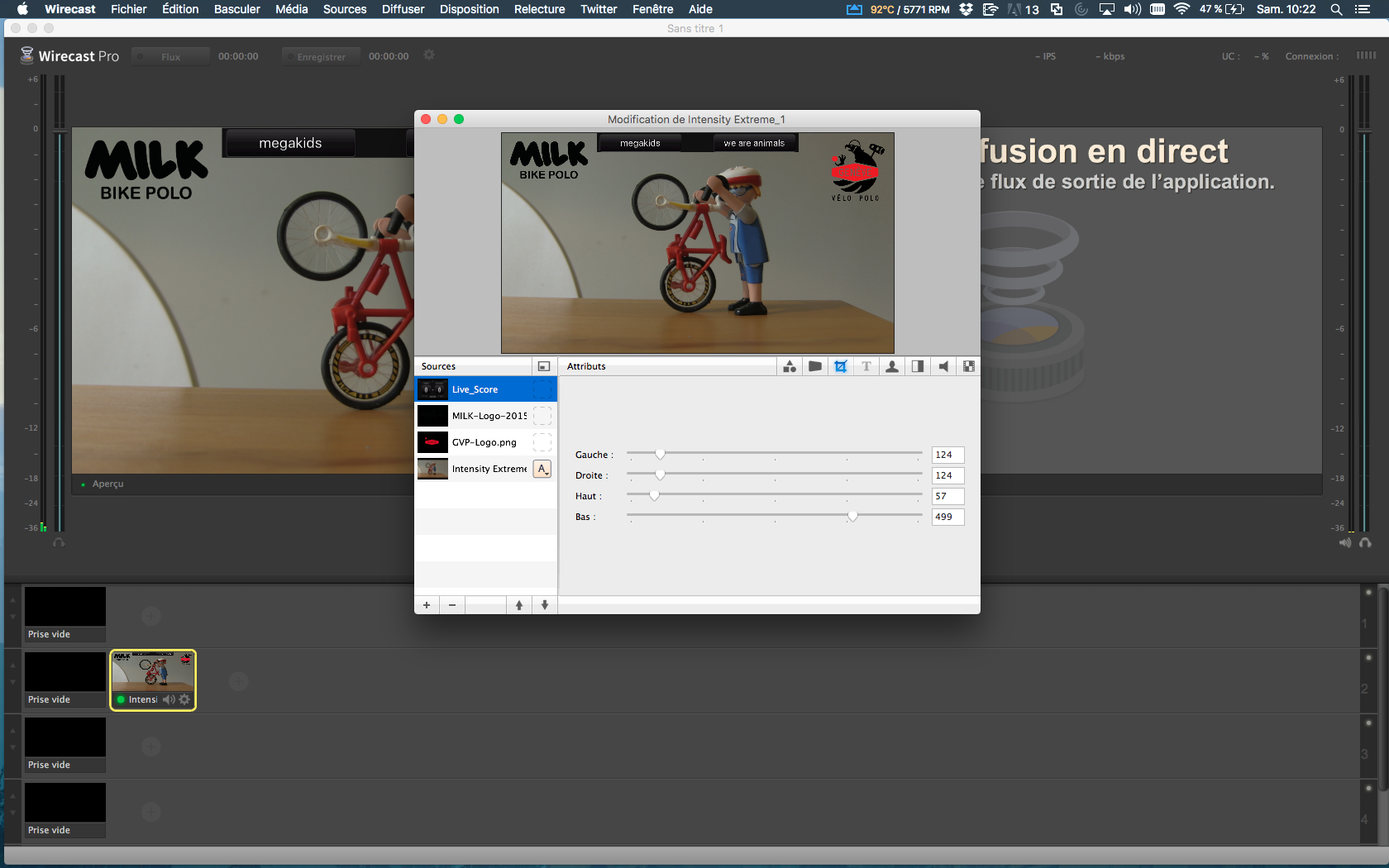
Task: Mute audio on the Intensity shot thumbnail
Action: click(169, 699)
